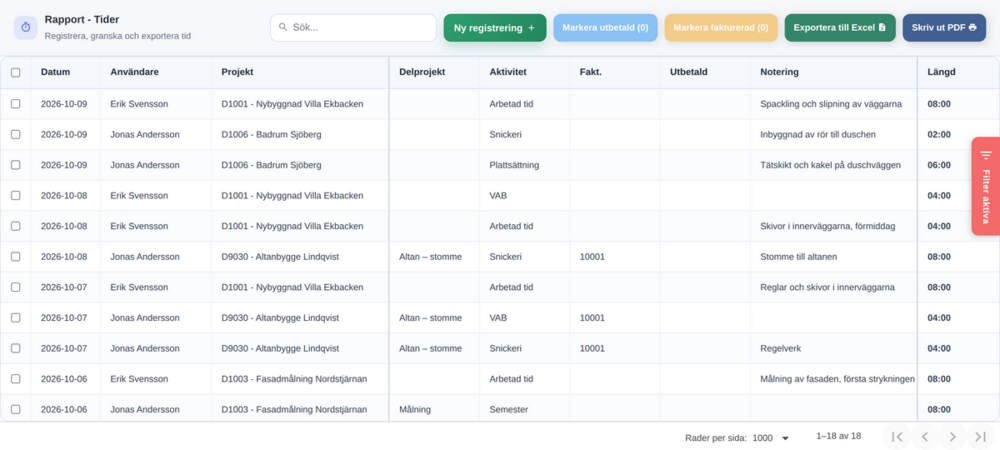Click the magnifier icon in the search box

click(283, 27)
